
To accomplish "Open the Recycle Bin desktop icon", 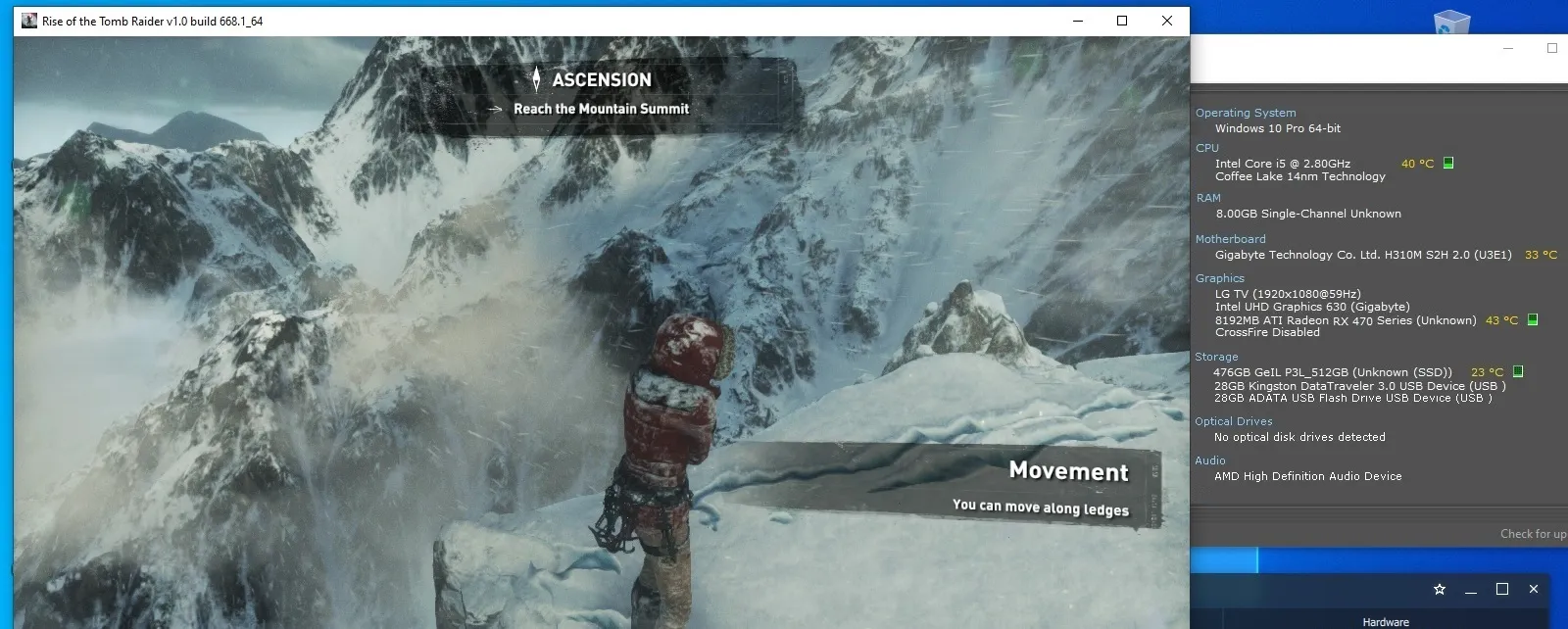I will [x=1451, y=22].
